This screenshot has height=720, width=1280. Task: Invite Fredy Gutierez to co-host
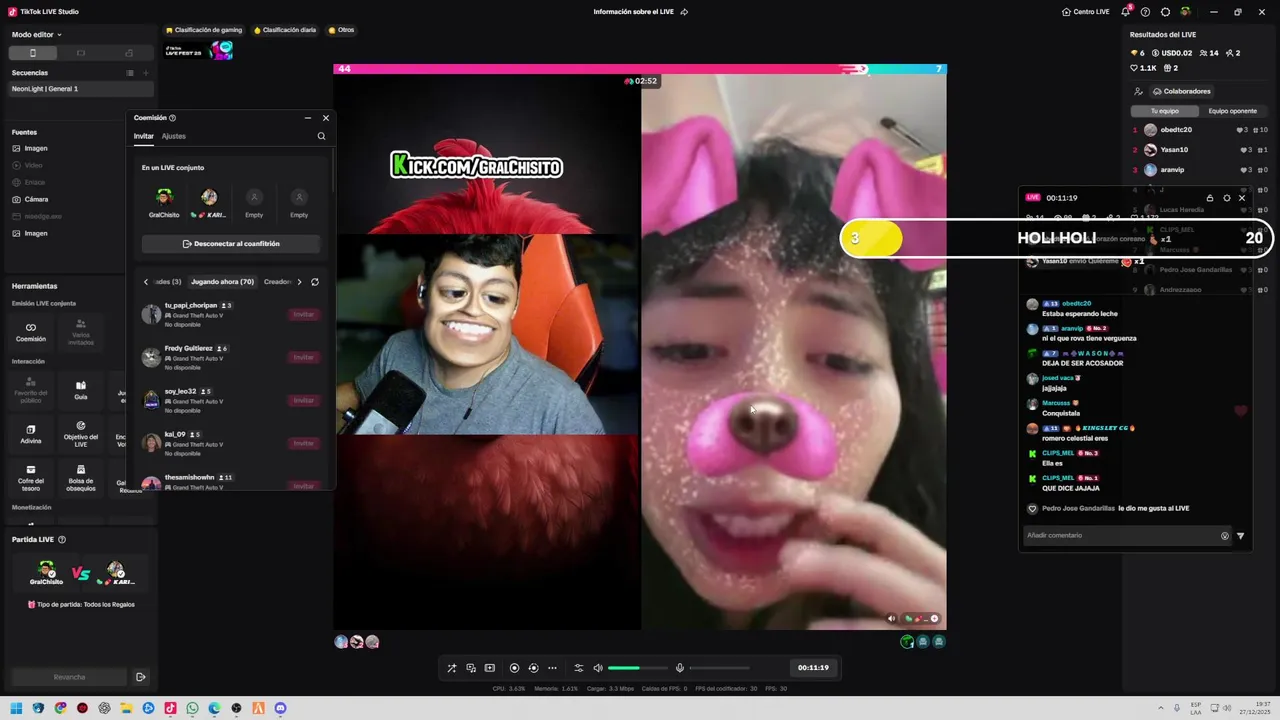pos(303,358)
